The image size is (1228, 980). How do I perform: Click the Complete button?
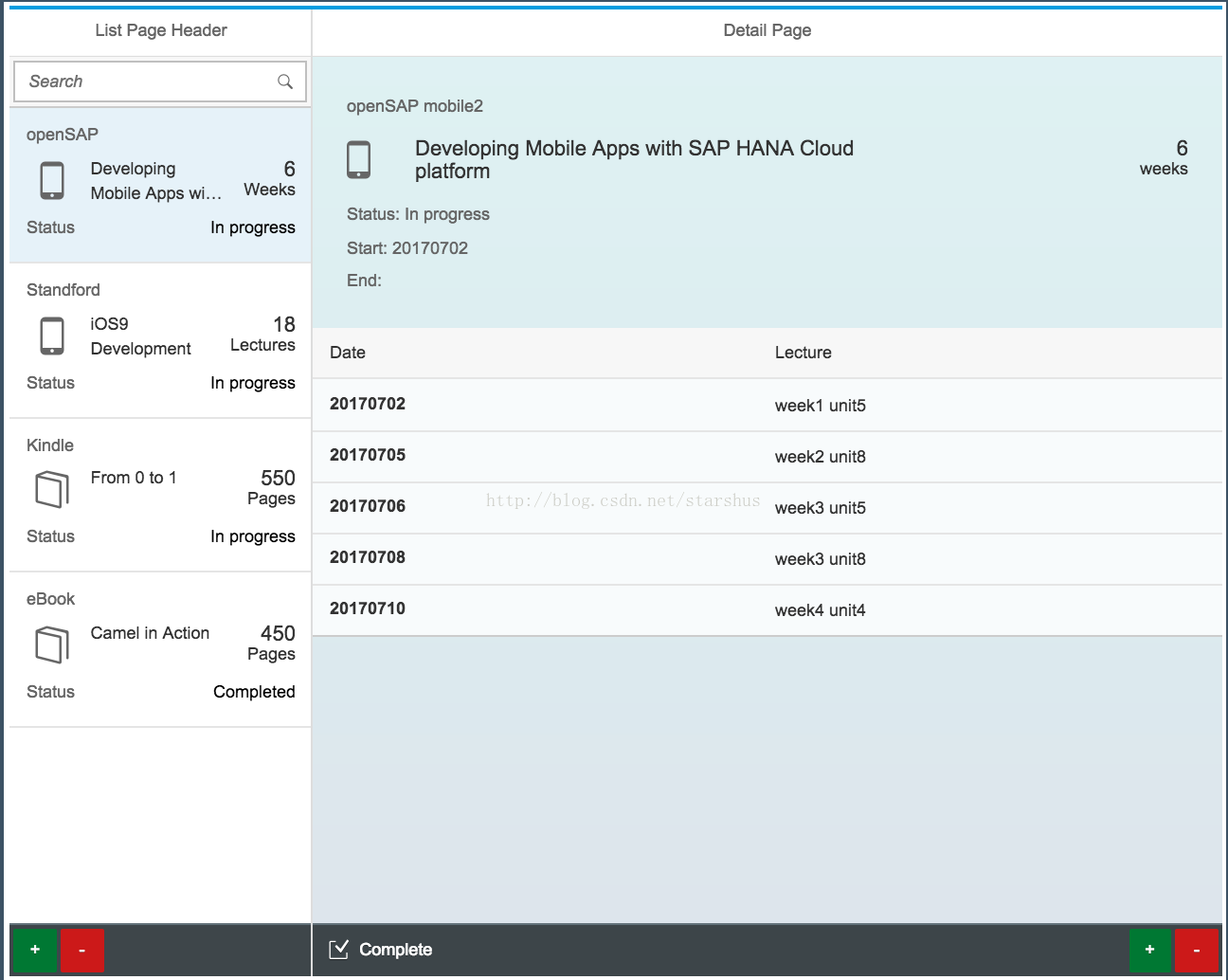point(380,949)
